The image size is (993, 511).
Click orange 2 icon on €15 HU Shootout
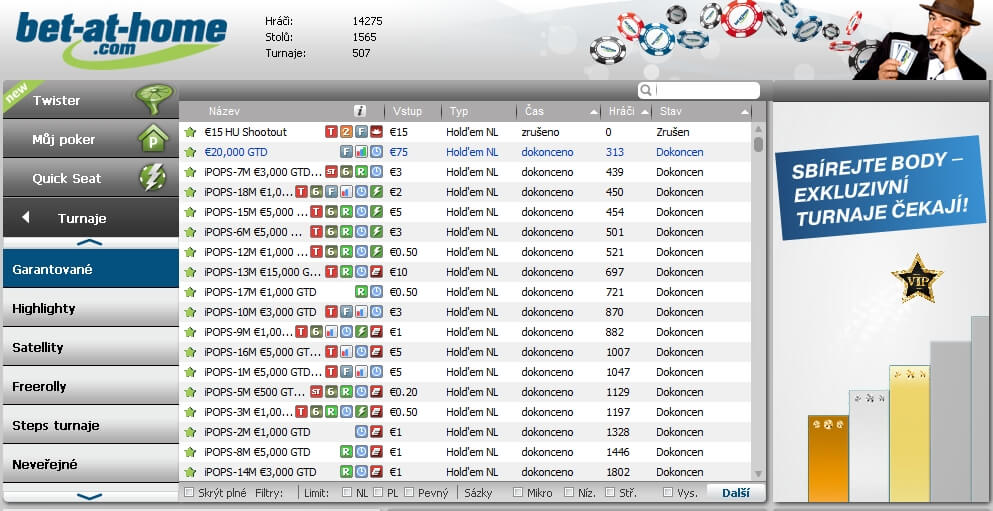point(346,132)
